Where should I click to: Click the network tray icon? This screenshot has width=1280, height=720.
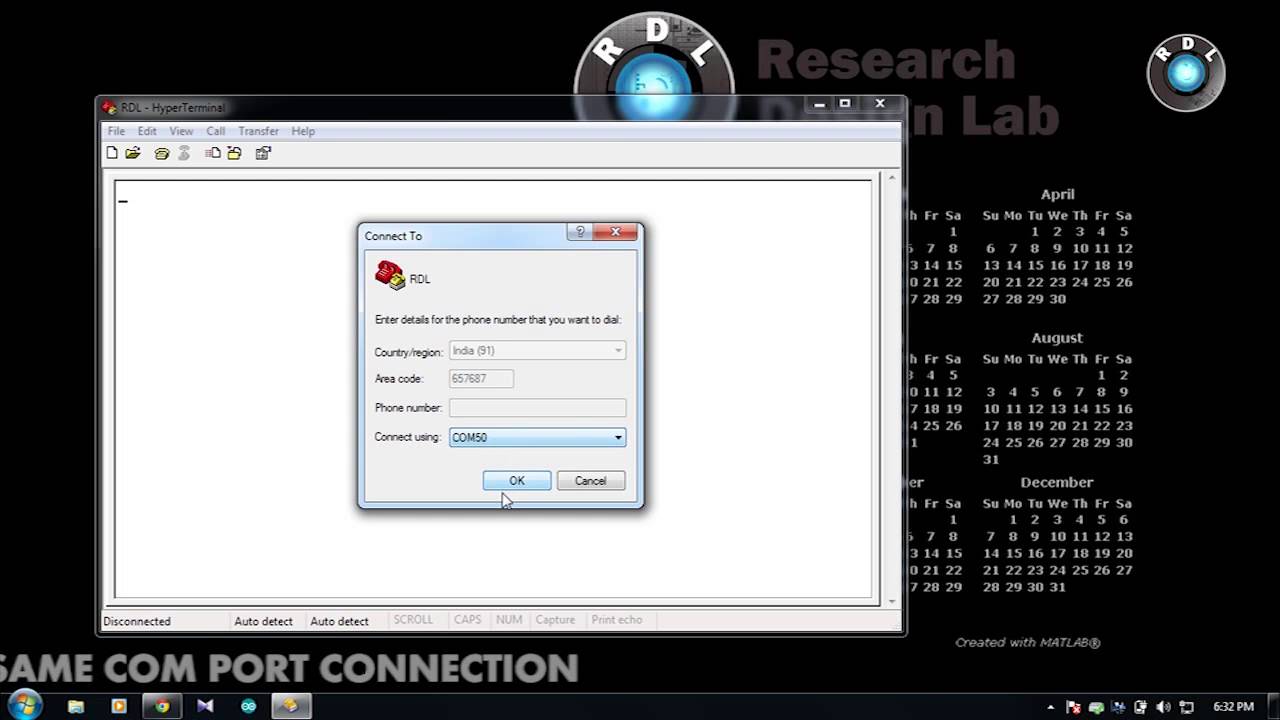click(1186, 707)
